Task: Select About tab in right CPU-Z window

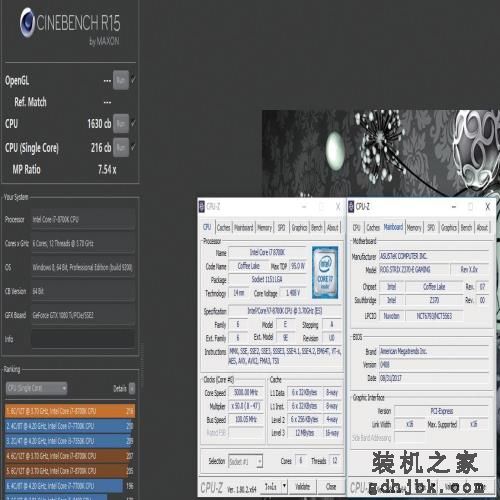Action: [x=482, y=228]
